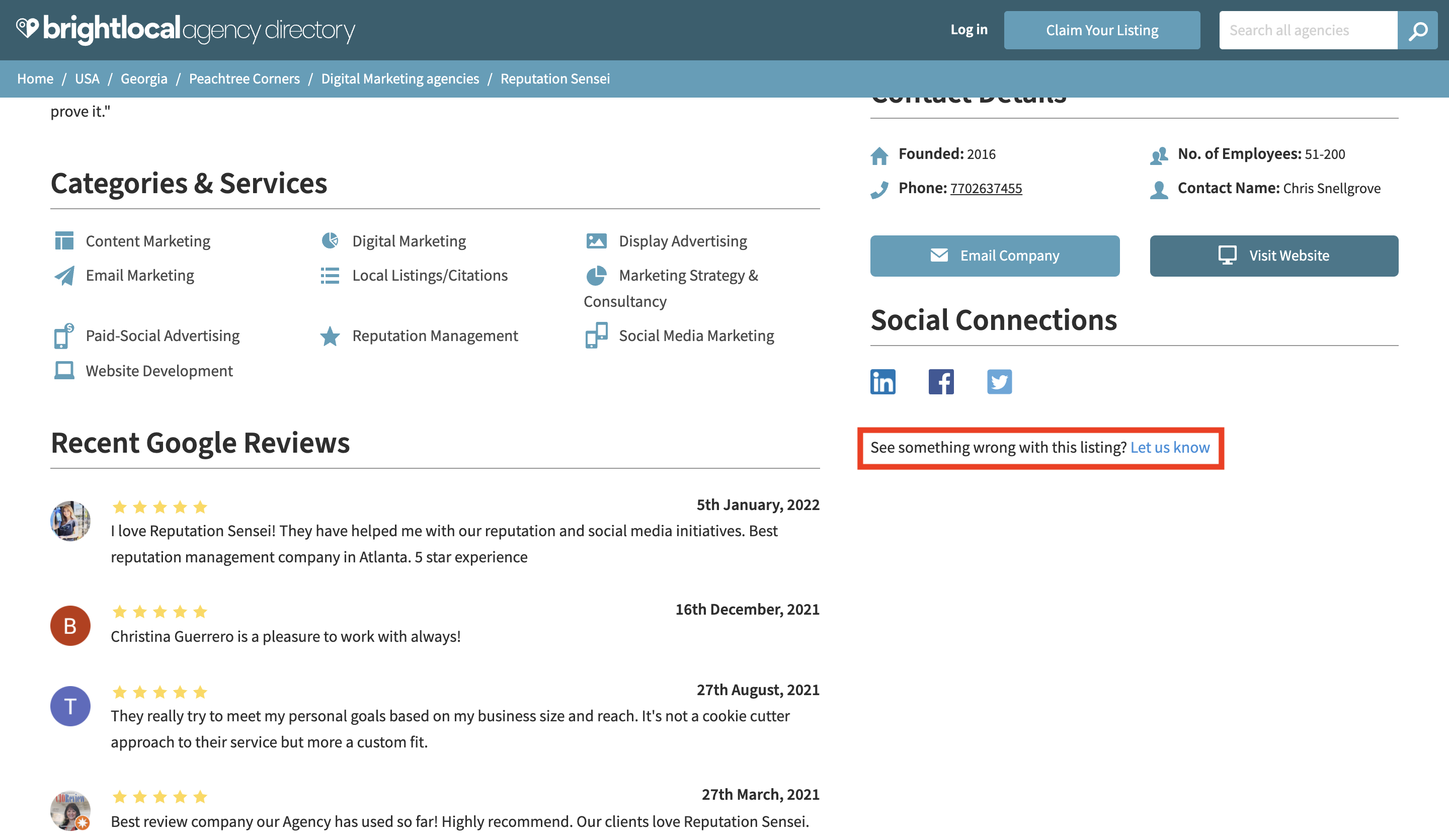This screenshot has height=840, width=1449.
Task: Click the Marketing Strategy pie chart icon
Action: [x=596, y=276]
